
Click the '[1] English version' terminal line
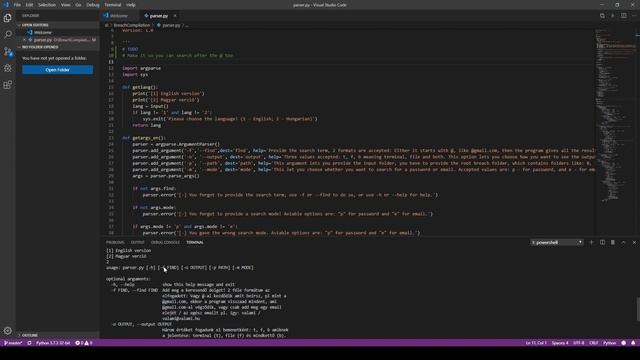pyautogui.click(x=128, y=251)
